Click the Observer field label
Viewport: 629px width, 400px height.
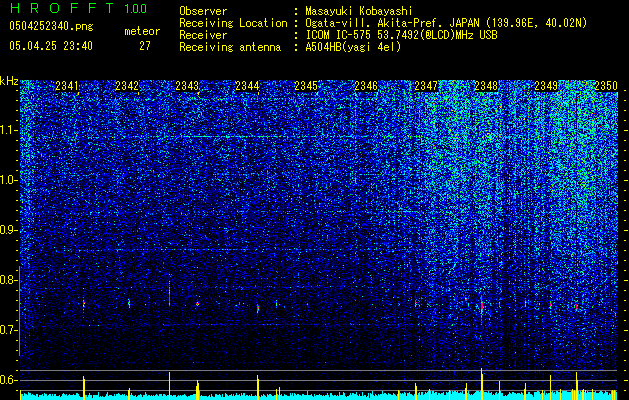click(x=203, y=11)
